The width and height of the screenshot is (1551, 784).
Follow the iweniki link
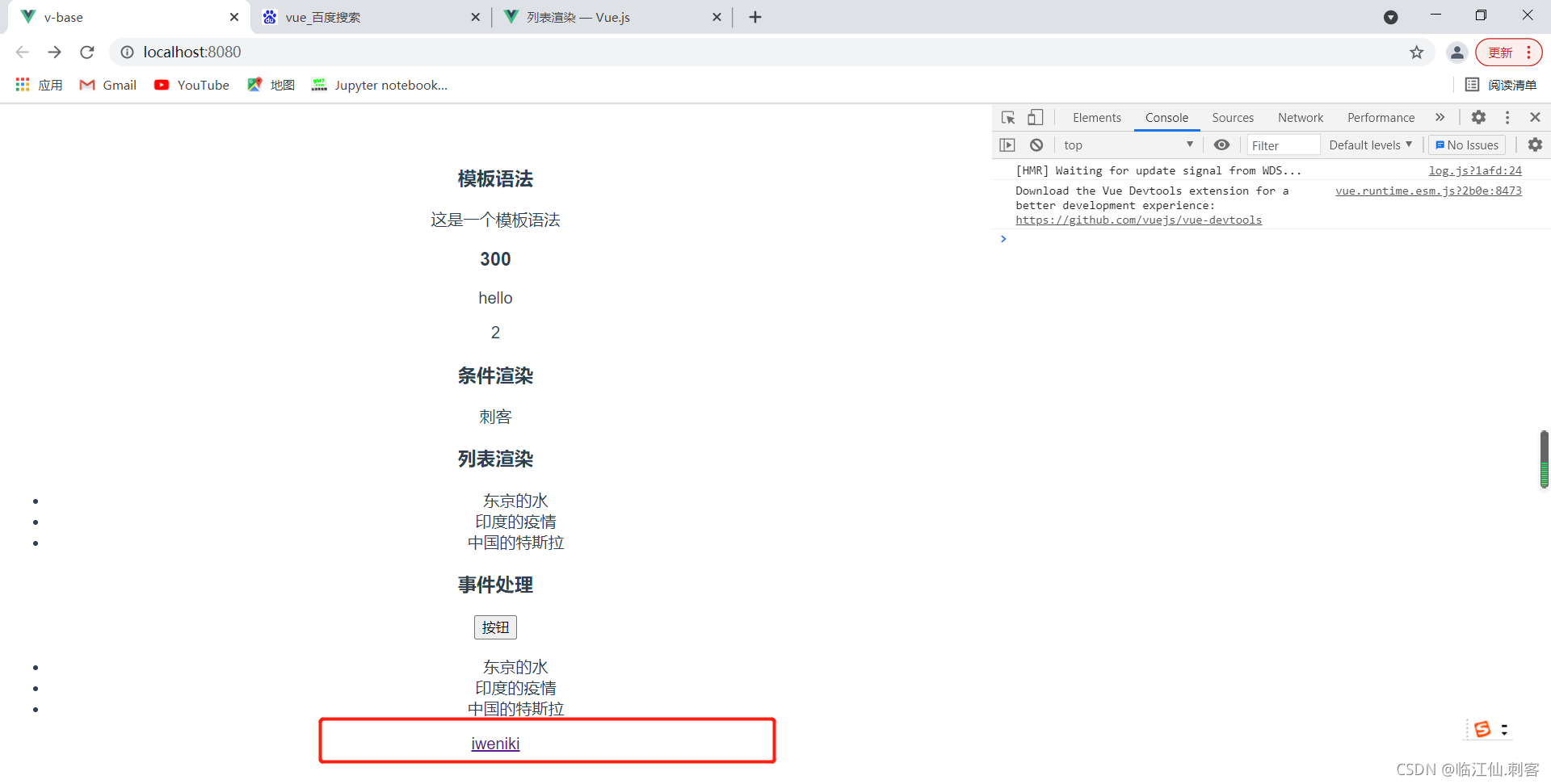pyautogui.click(x=495, y=744)
